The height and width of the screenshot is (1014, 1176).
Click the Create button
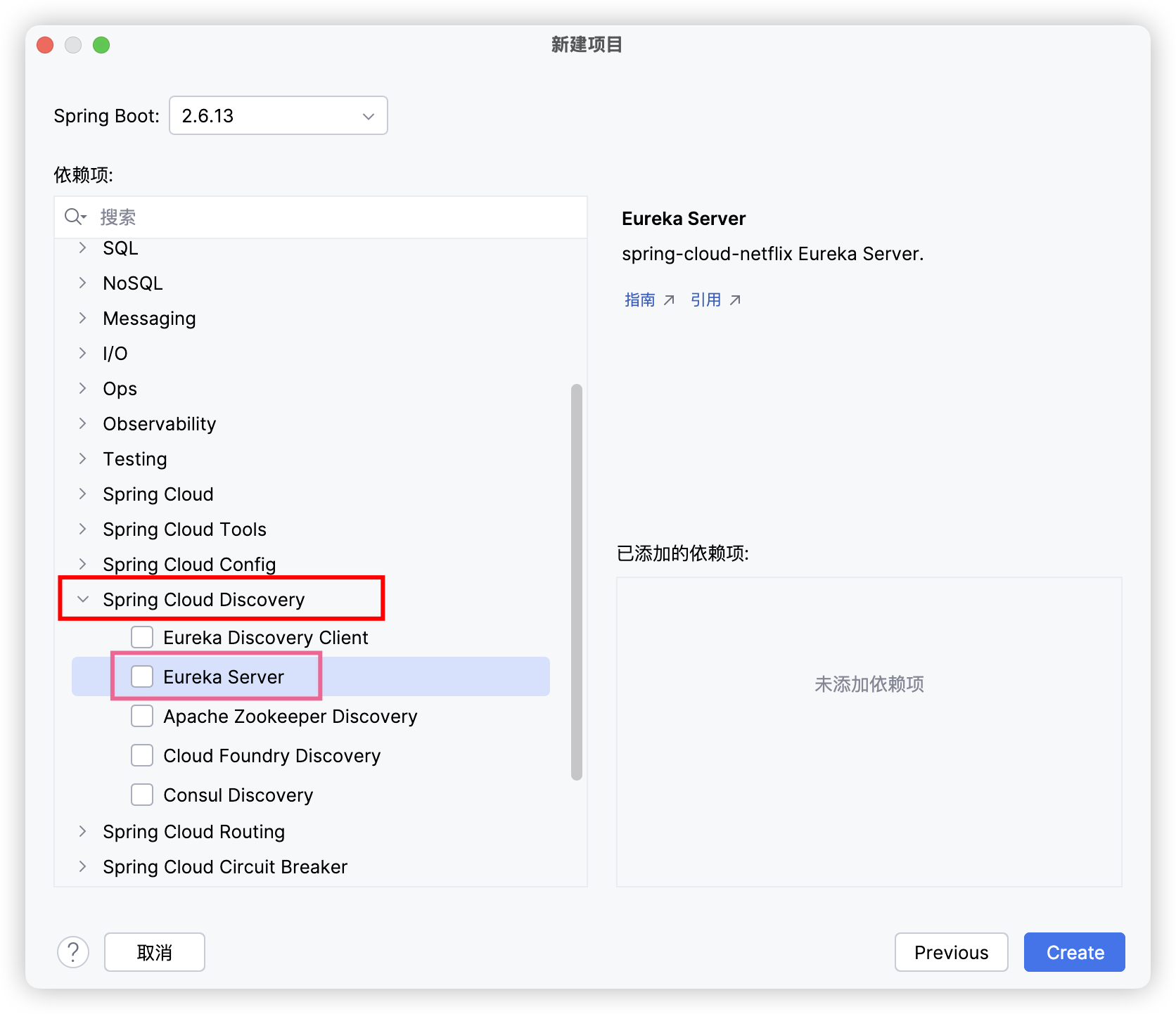[x=1075, y=952]
